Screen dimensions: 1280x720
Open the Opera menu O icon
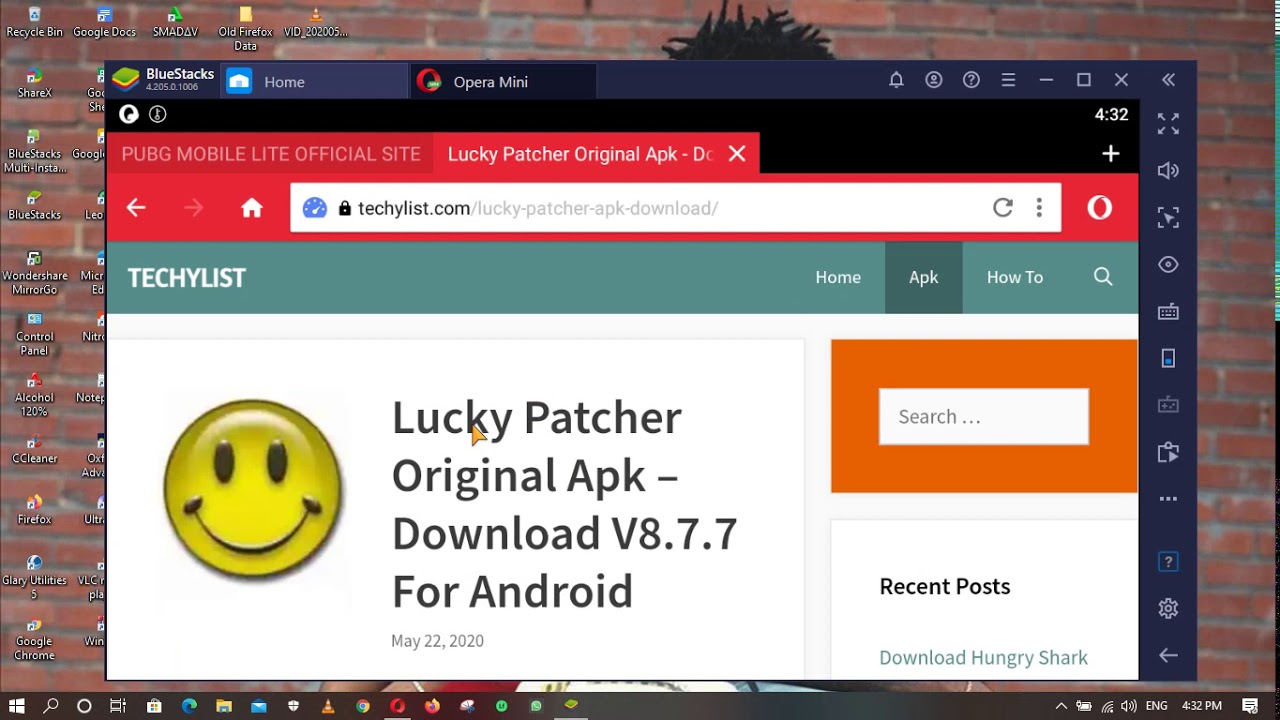click(x=1100, y=208)
